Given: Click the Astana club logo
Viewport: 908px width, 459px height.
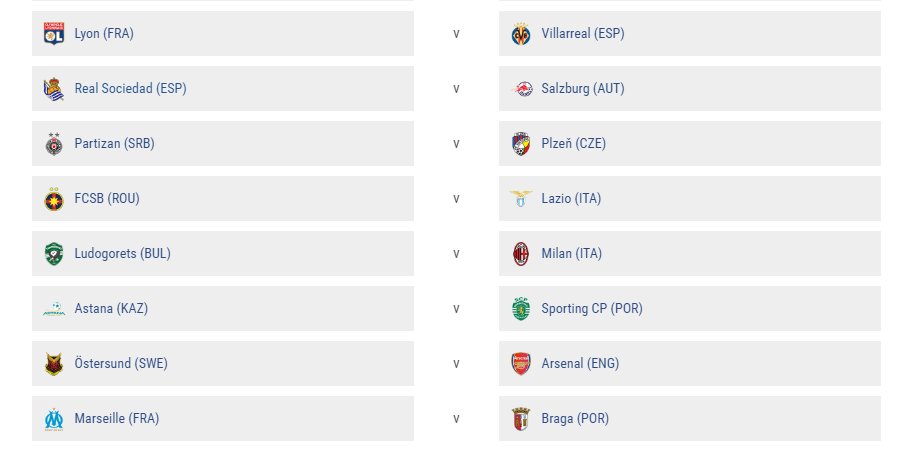Looking at the screenshot, I should pos(54,309).
